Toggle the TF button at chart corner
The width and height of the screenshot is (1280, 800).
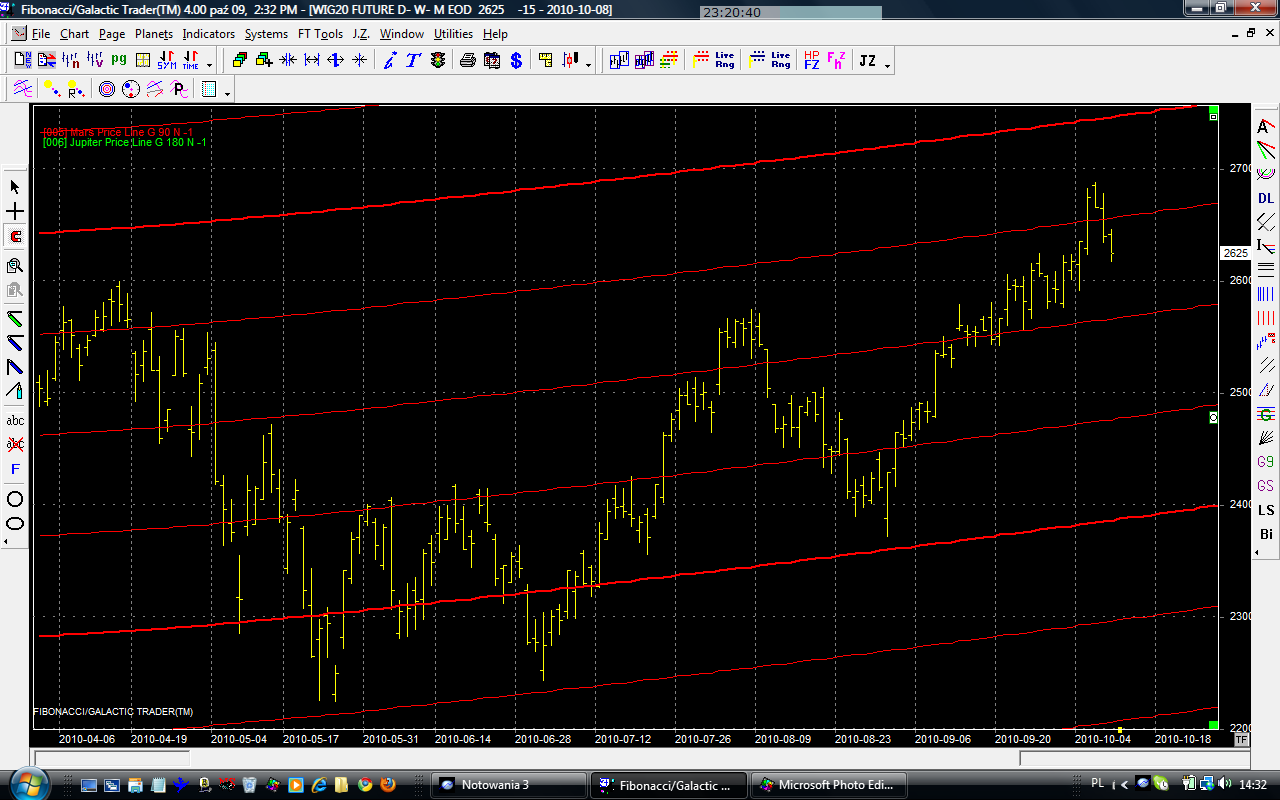coord(1241,740)
